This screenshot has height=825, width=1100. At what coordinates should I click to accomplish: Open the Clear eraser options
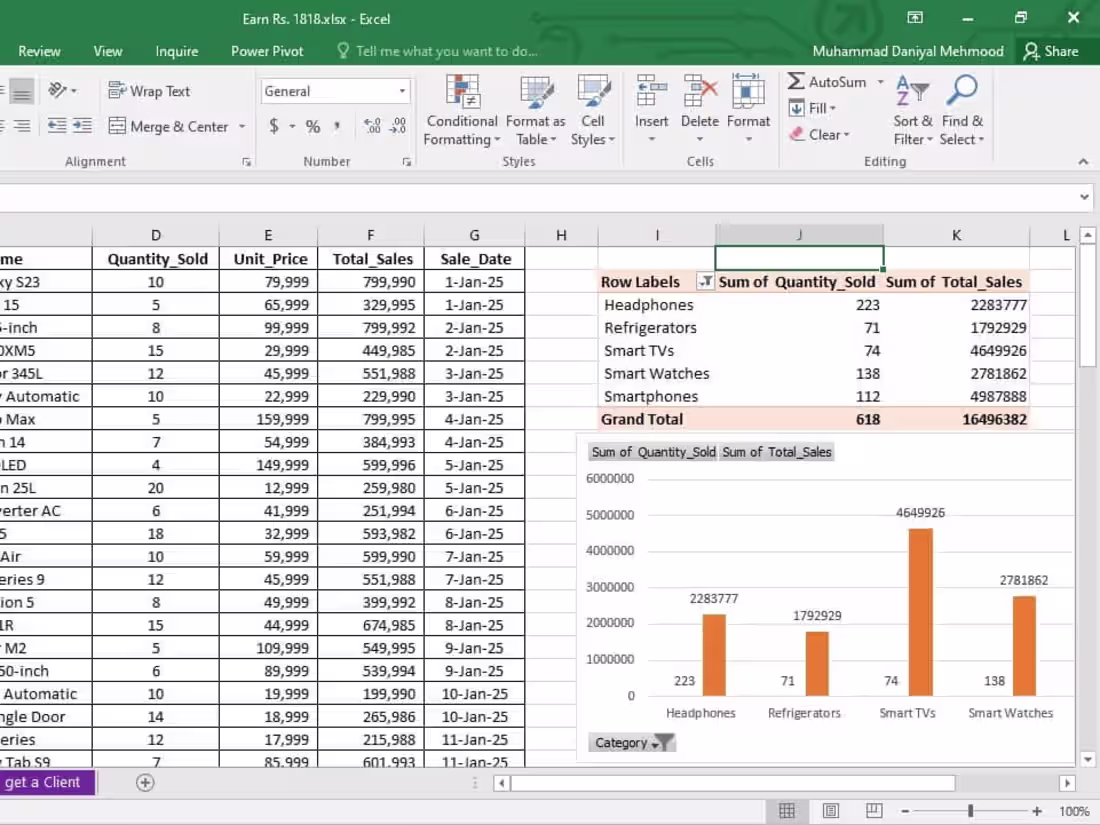point(819,134)
